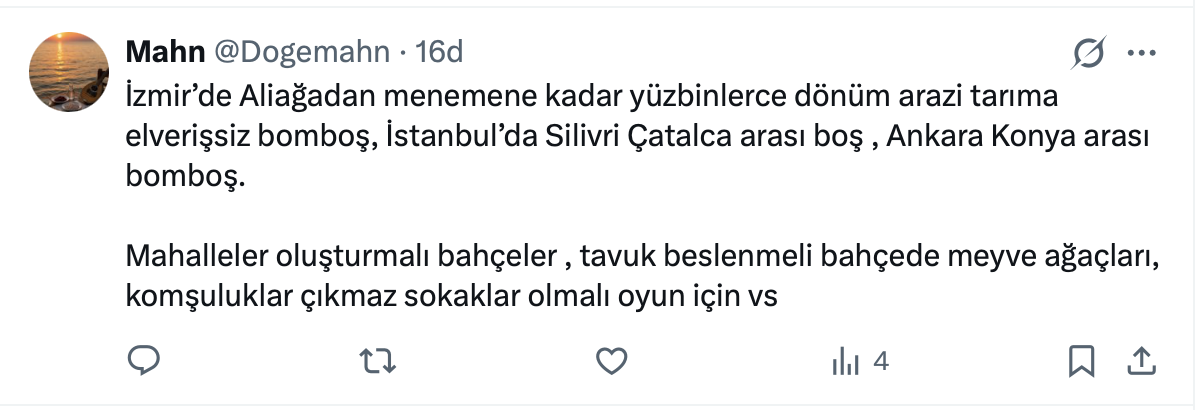The height and width of the screenshot is (410, 1198).
Task: Open view analytics bar chart icon
Action: [845, 361]
